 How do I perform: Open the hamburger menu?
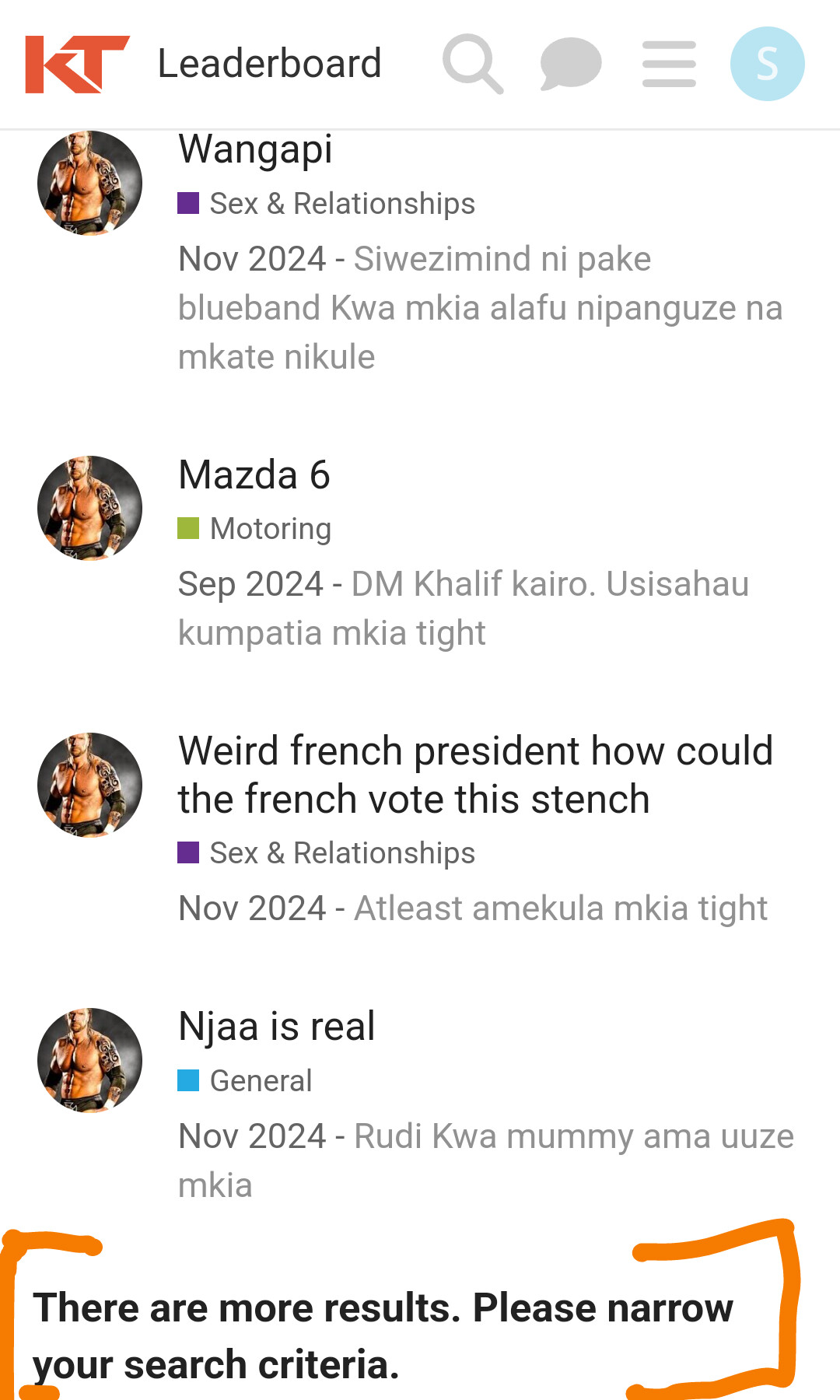tap(669, 64)
